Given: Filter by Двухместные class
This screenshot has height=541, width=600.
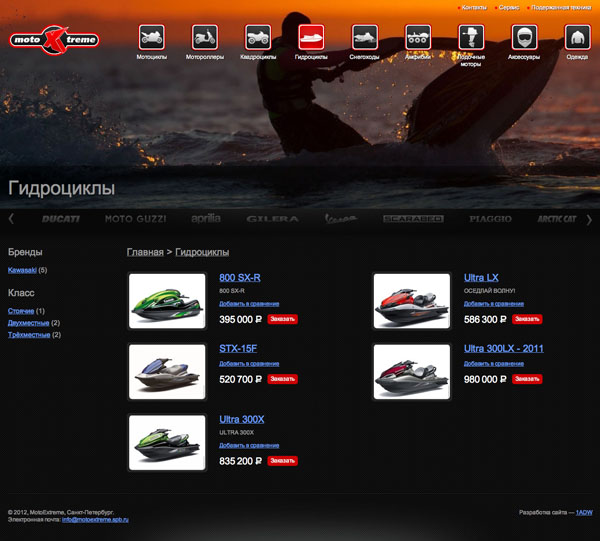Looking at the screenshot, I should (x=28, y=323).
